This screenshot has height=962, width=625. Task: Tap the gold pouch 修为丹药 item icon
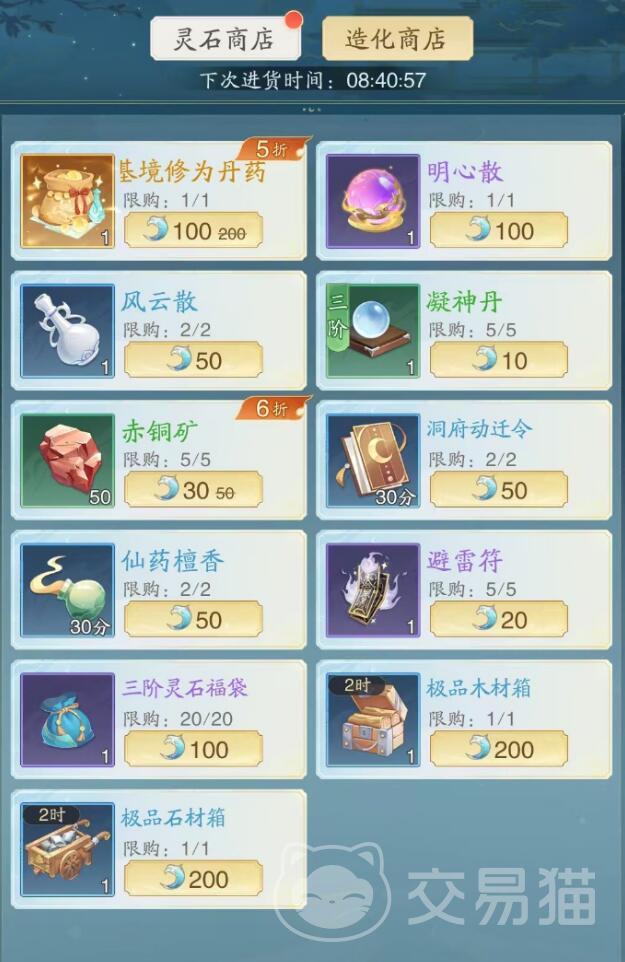[x=67, y=201]
